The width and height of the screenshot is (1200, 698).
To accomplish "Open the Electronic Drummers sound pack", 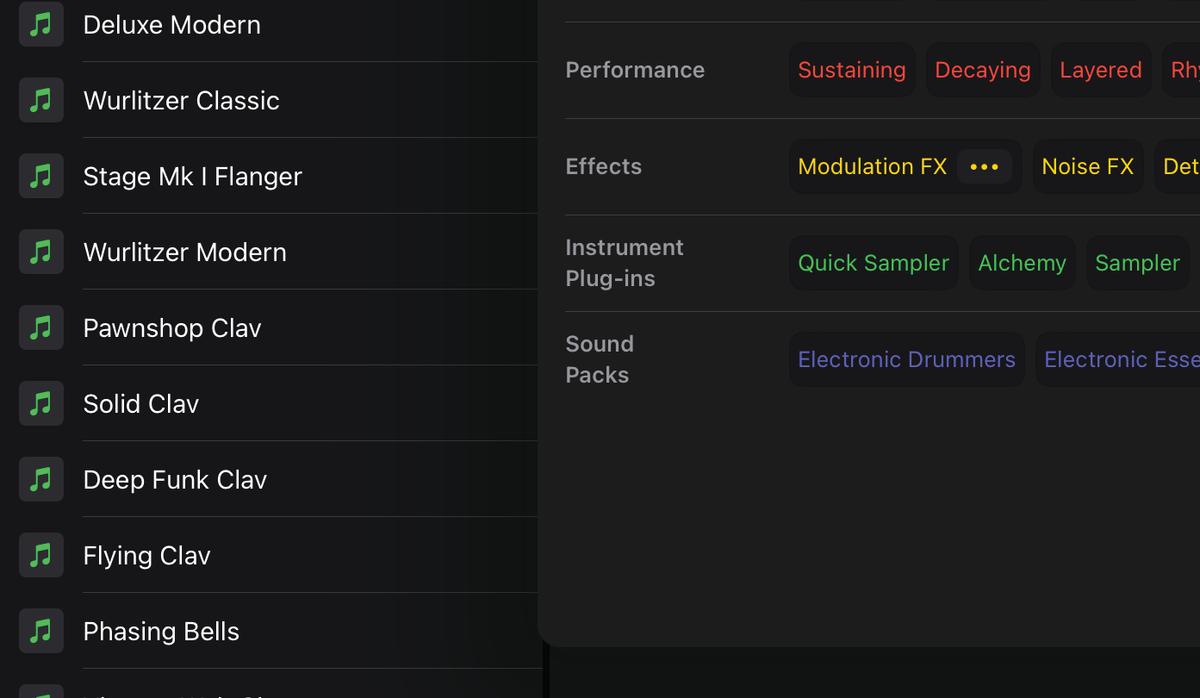I will (906, 359).
